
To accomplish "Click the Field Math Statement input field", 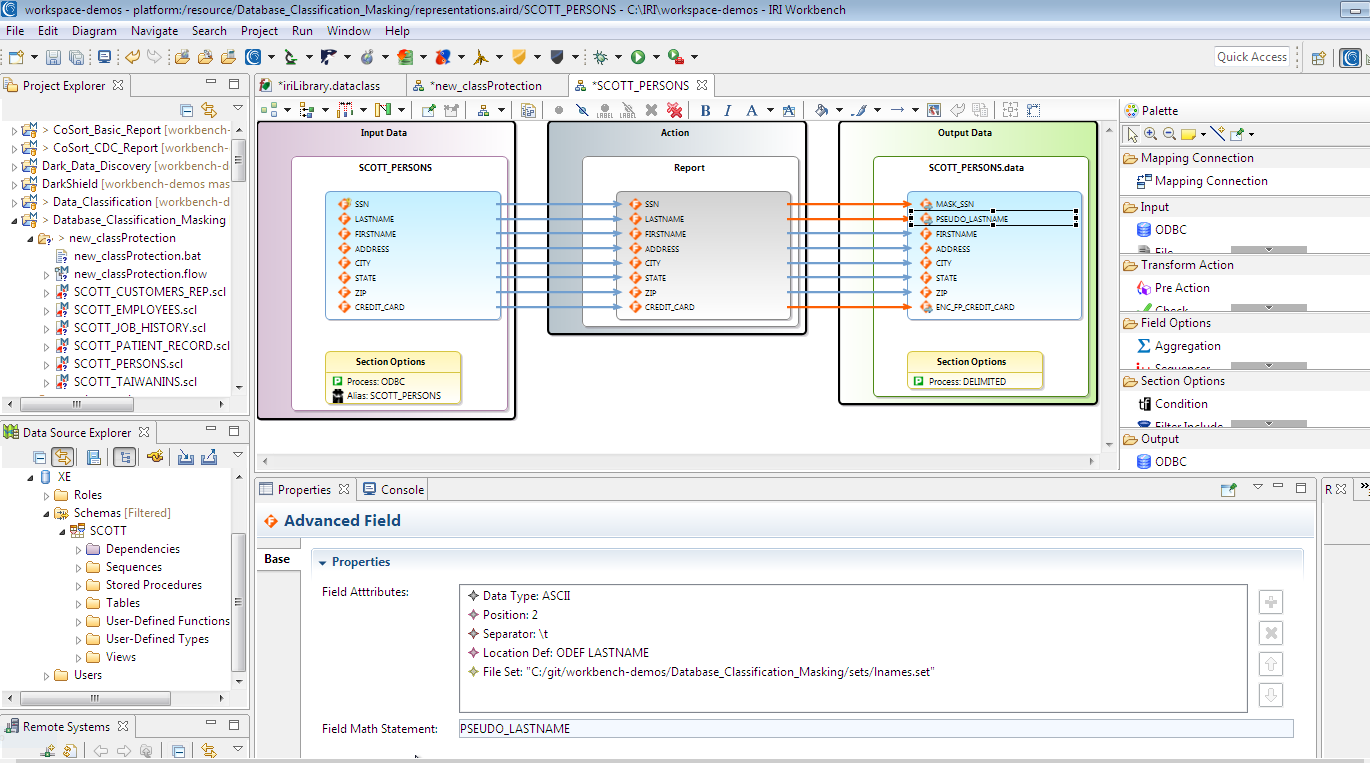I will pyautogui.click(x=875, y=729).
